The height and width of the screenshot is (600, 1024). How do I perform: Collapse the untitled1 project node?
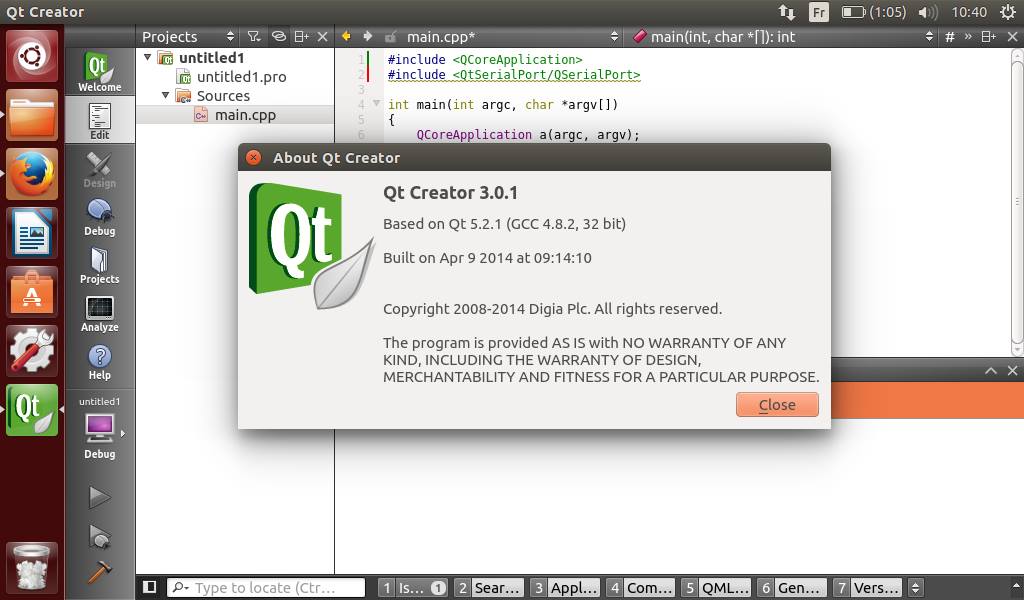(148, 57)
